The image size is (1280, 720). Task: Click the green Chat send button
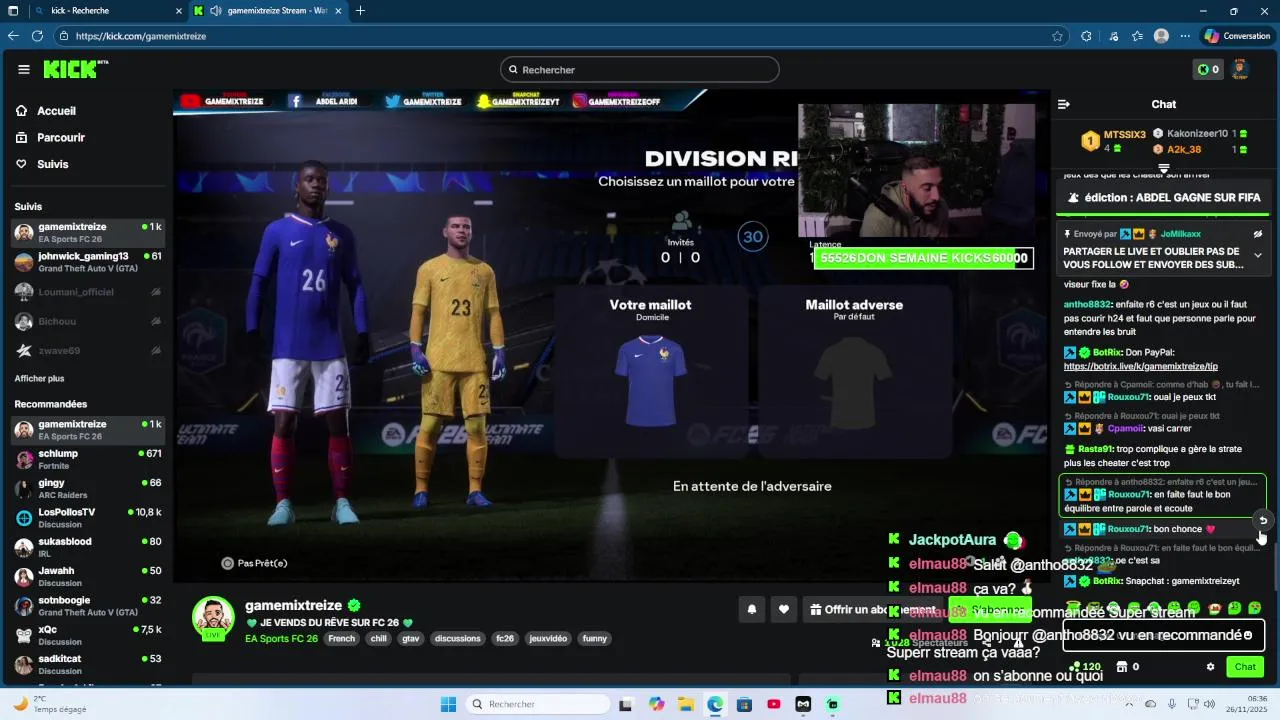1245,667
